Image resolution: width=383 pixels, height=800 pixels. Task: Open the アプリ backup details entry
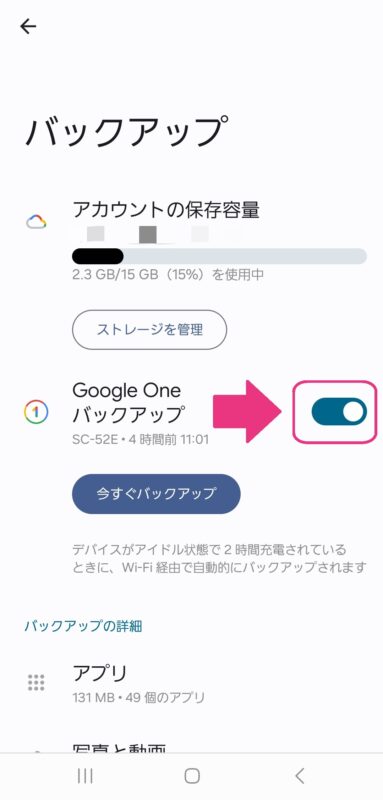(x=191, y=683)
